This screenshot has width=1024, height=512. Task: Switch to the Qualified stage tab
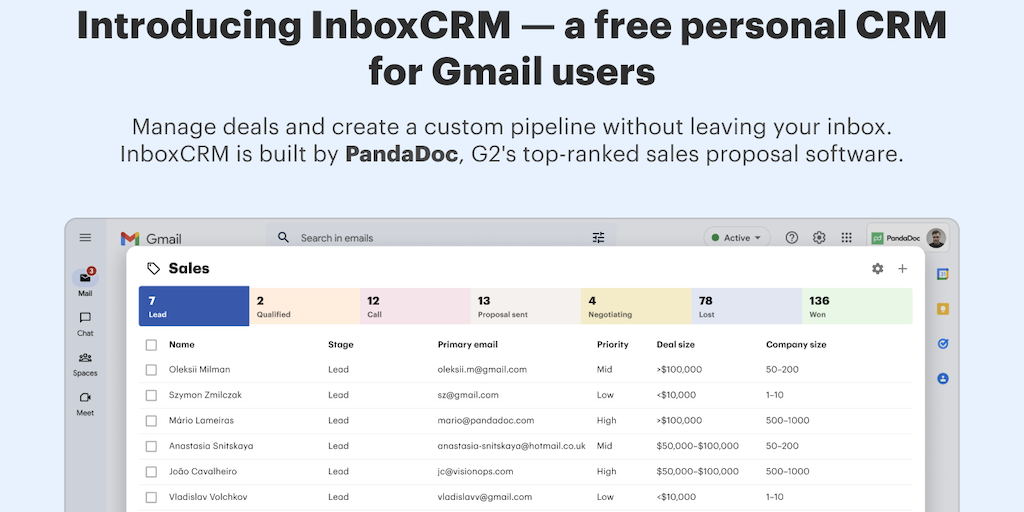[304, 306]
